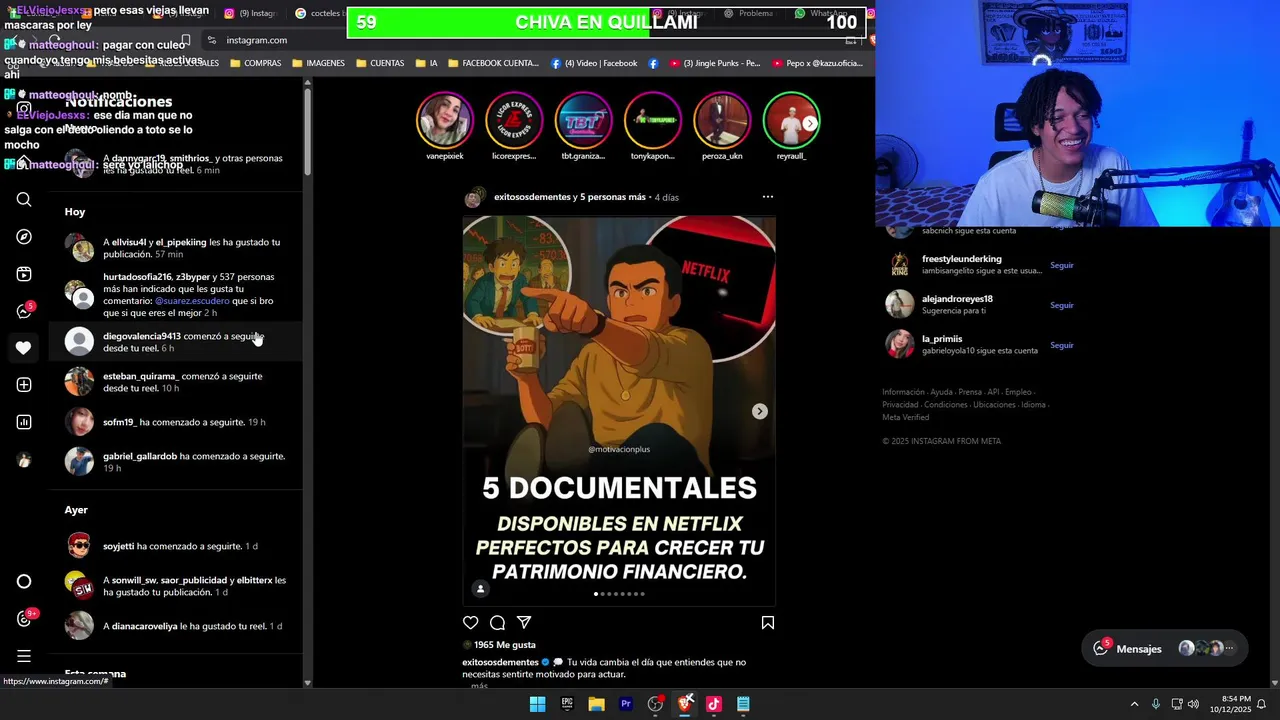Open the IA bookmarks folder
The height and width of the screenshot is (720, 1280).
426,63
